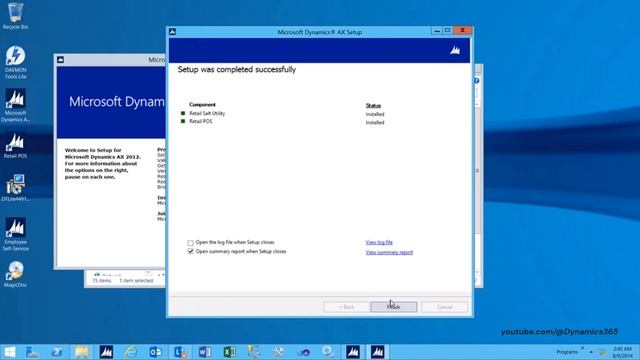The width and height of the screenshot is (640, 360).
Task: Open Server Manager from the taskbar
Action: coord(32,352)
